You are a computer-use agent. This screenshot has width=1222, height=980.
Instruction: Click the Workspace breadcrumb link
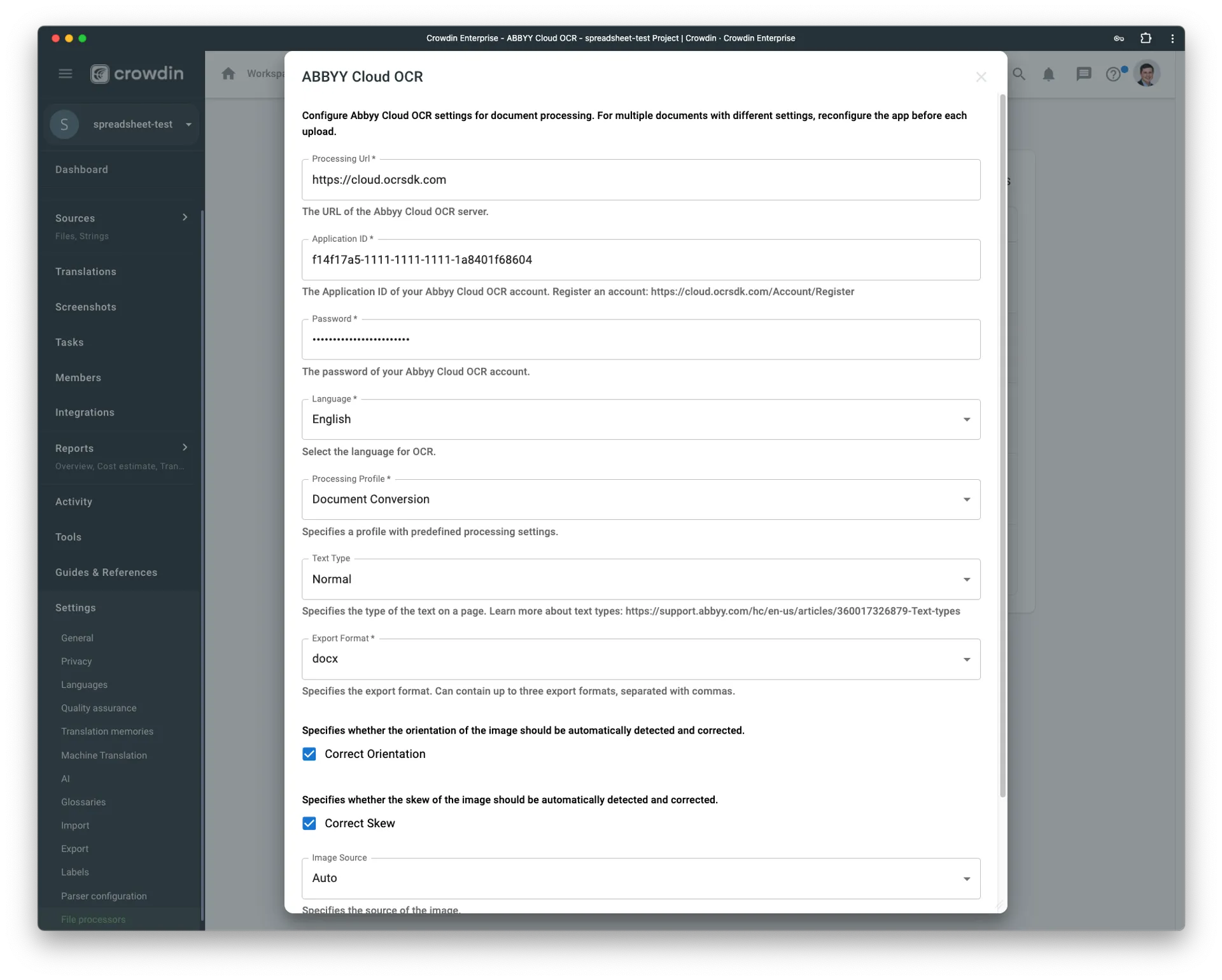point(265,74)
